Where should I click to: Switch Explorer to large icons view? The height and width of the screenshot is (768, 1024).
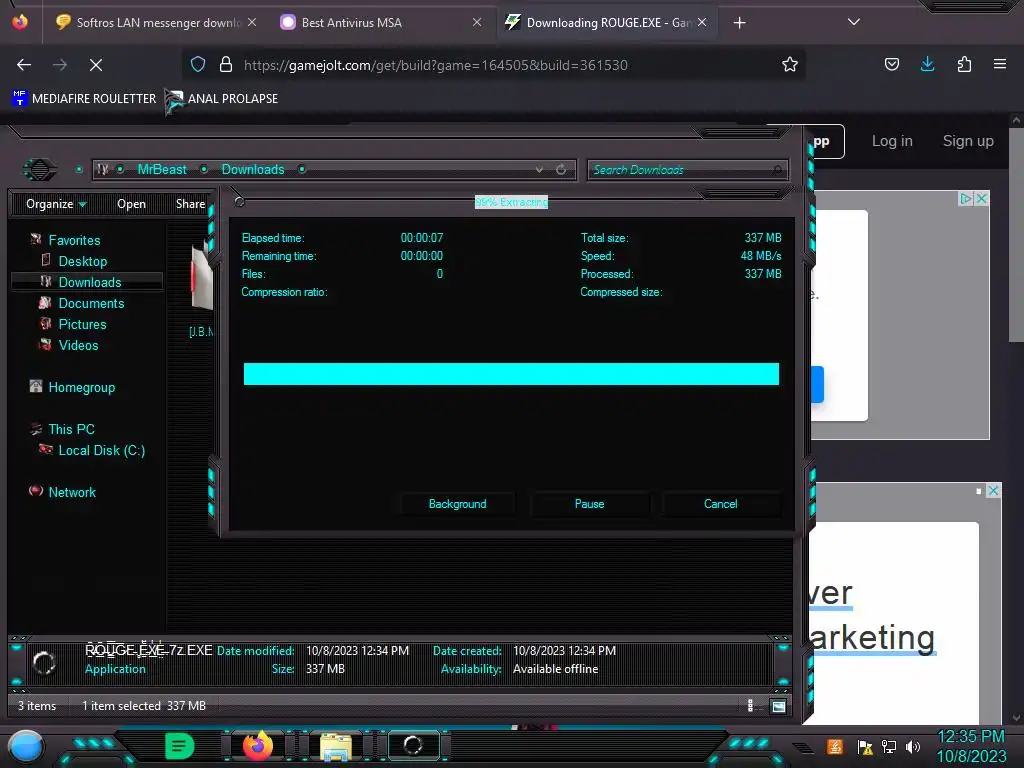(778, 706)
